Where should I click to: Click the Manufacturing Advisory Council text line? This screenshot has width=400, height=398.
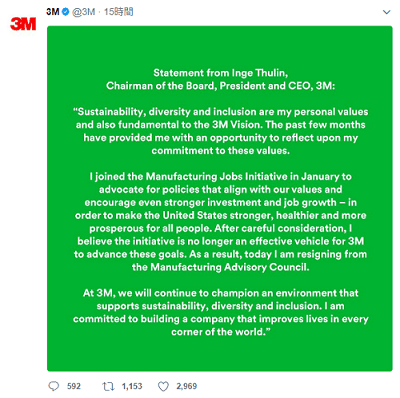coord(220,267)
